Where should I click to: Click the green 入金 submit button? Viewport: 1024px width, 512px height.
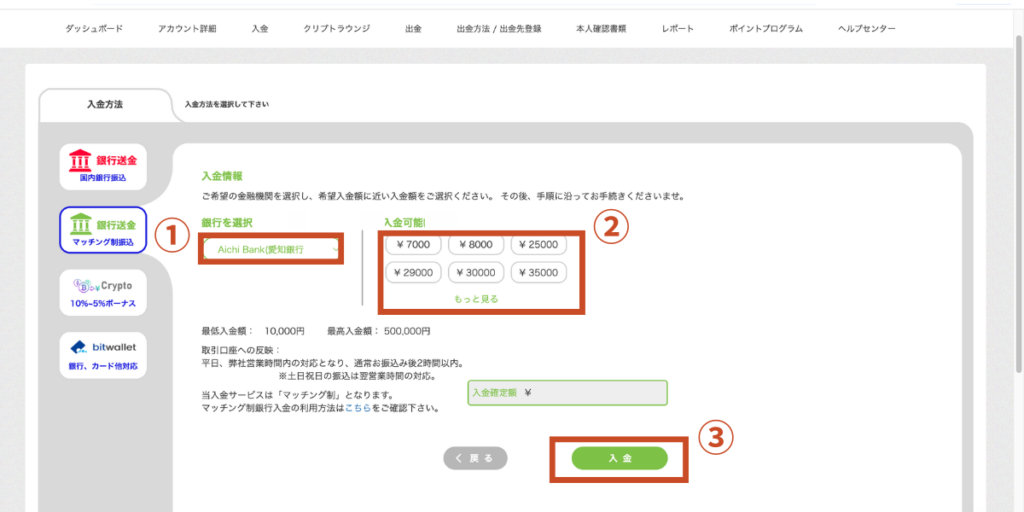point(620,458)
